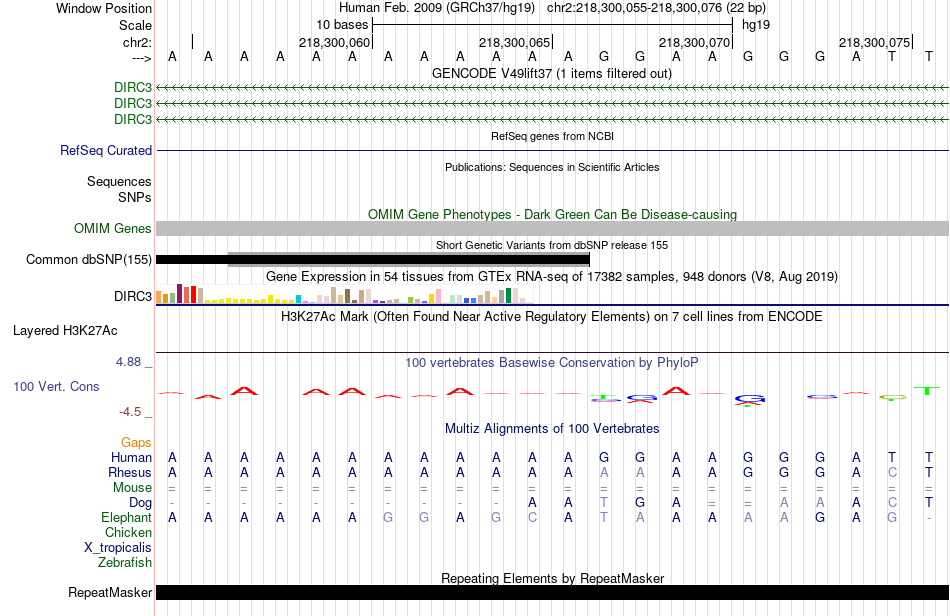Open OMIM Gene Phenotypes track title

point(552,214)
